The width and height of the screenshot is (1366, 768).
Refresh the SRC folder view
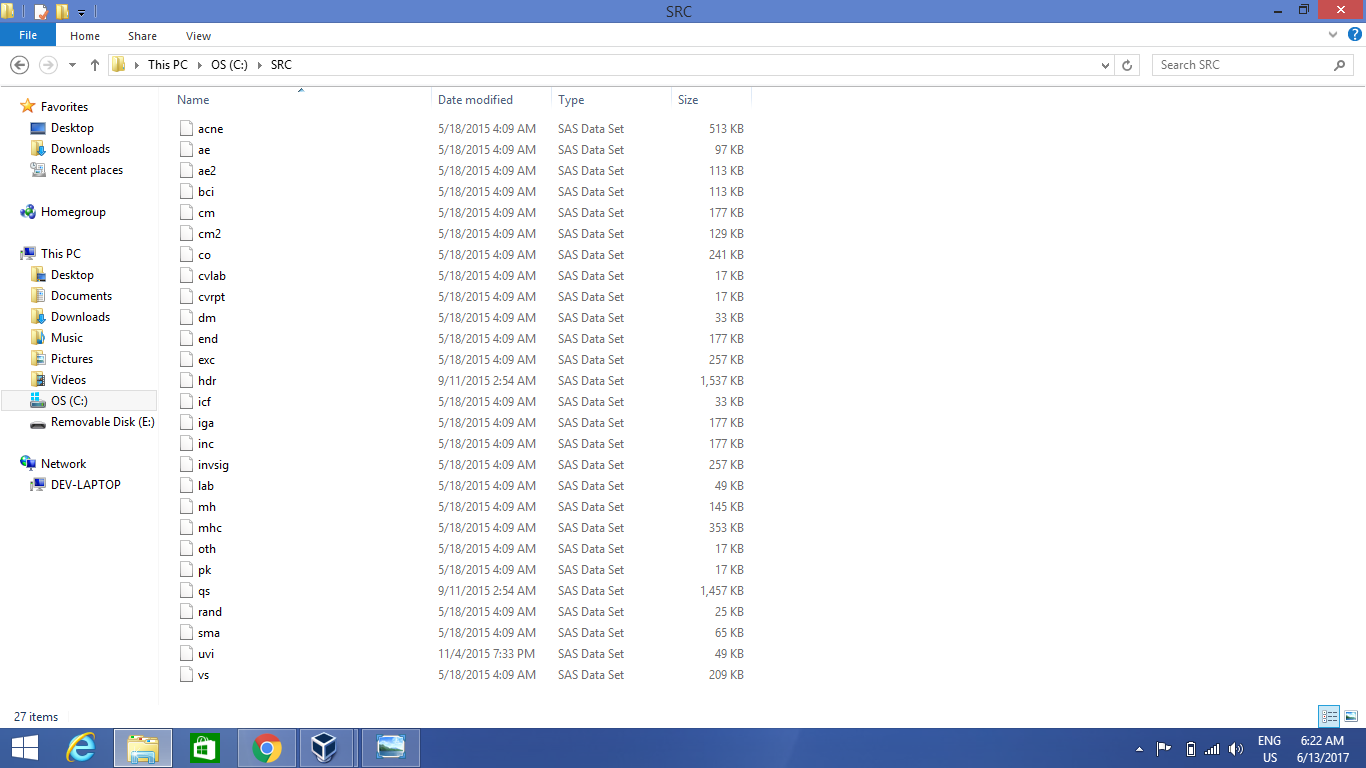pyautogui.click(x=1127, y=65)
